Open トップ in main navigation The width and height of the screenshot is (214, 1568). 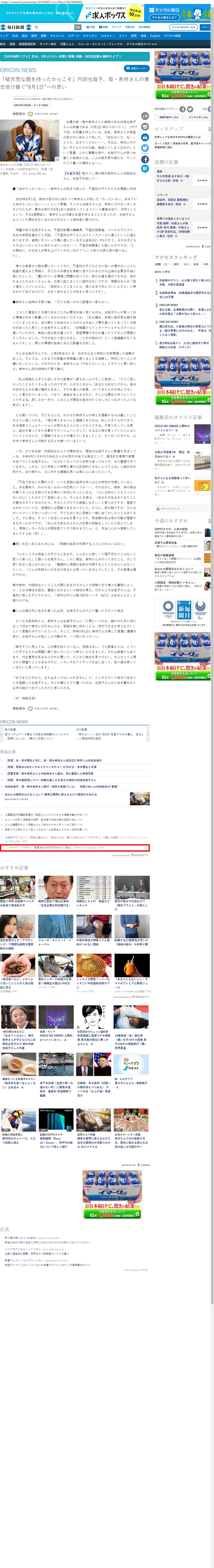pos(4,36)
